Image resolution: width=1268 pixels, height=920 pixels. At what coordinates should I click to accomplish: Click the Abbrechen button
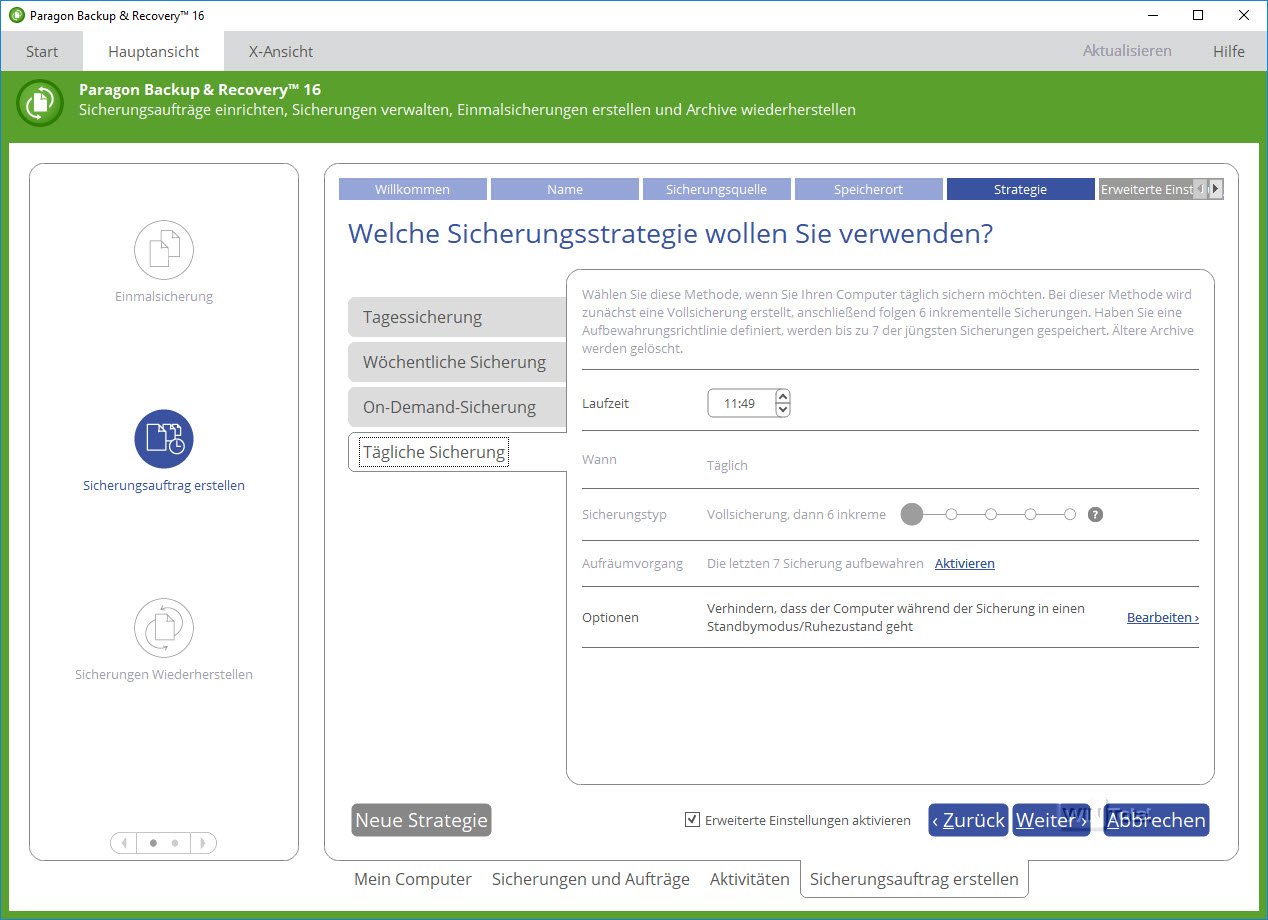[1156, 820]
